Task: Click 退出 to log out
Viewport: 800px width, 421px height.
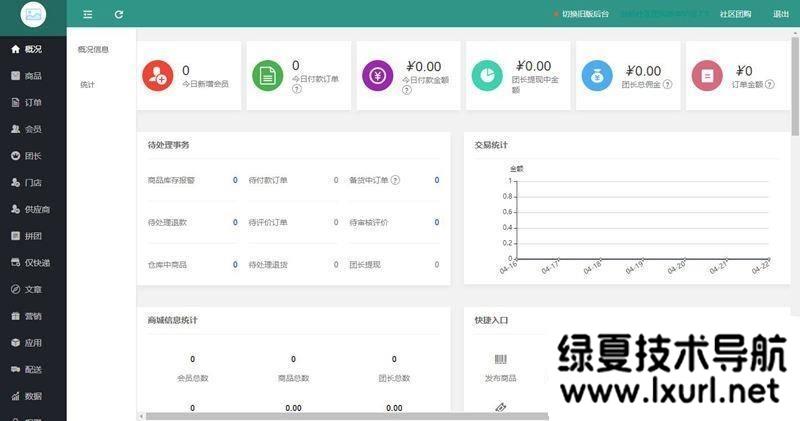Action: pos(780,14)
